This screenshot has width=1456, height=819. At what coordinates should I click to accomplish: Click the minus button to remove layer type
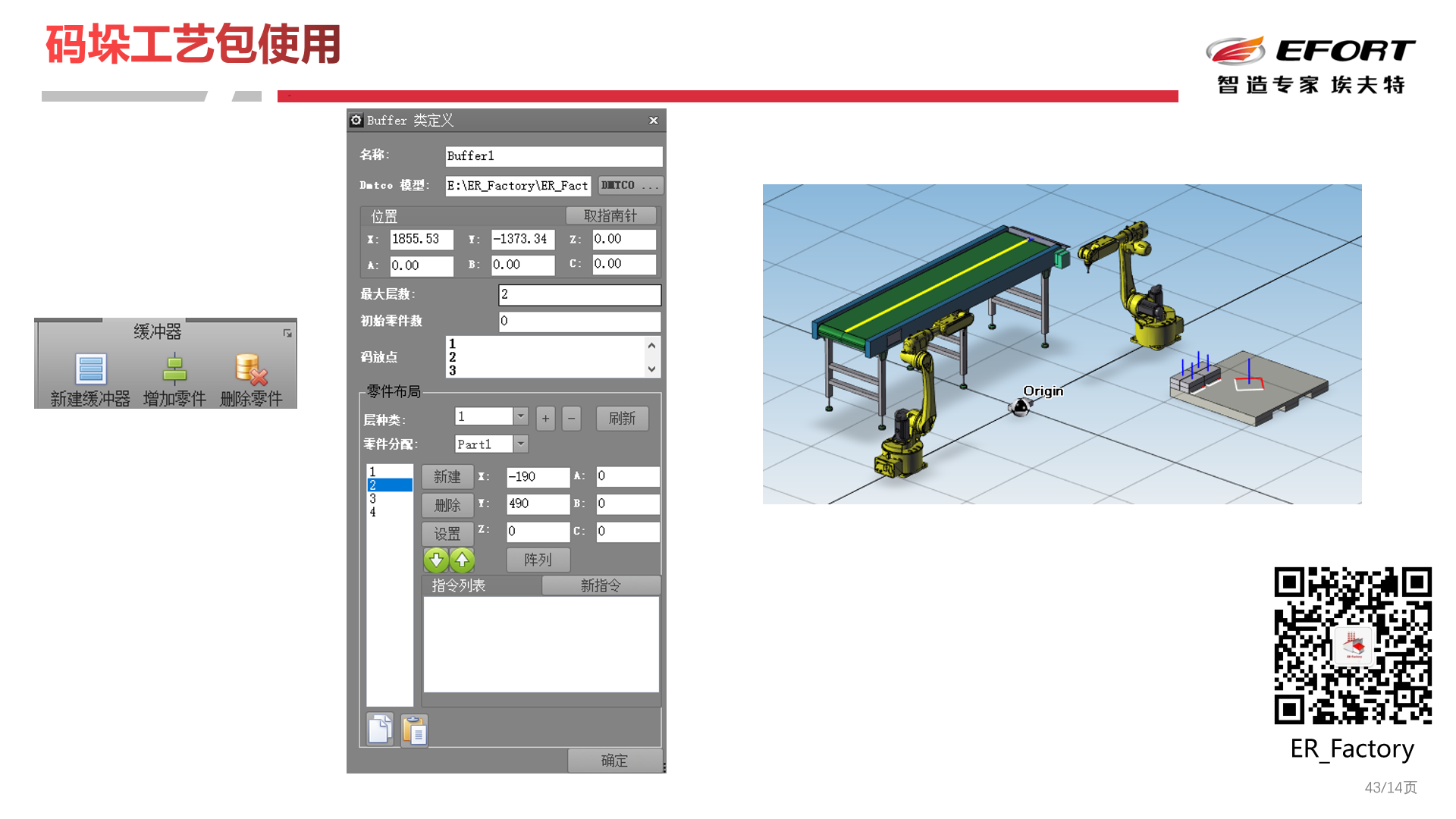point(572,419)
